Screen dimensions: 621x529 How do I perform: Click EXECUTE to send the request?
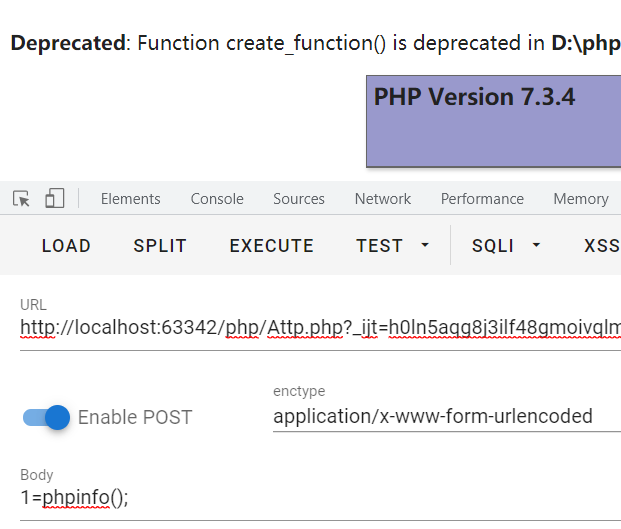(272, 246)
